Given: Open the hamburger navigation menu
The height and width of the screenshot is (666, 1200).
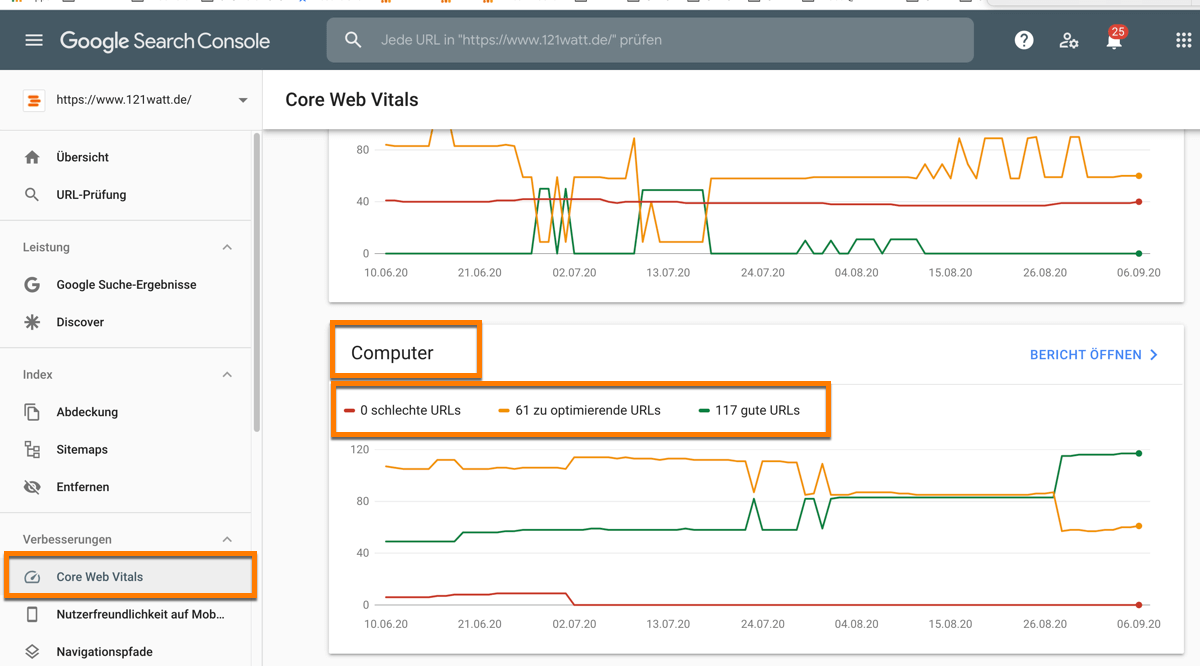Looking at the screenshot, I should tap(33, 40).
